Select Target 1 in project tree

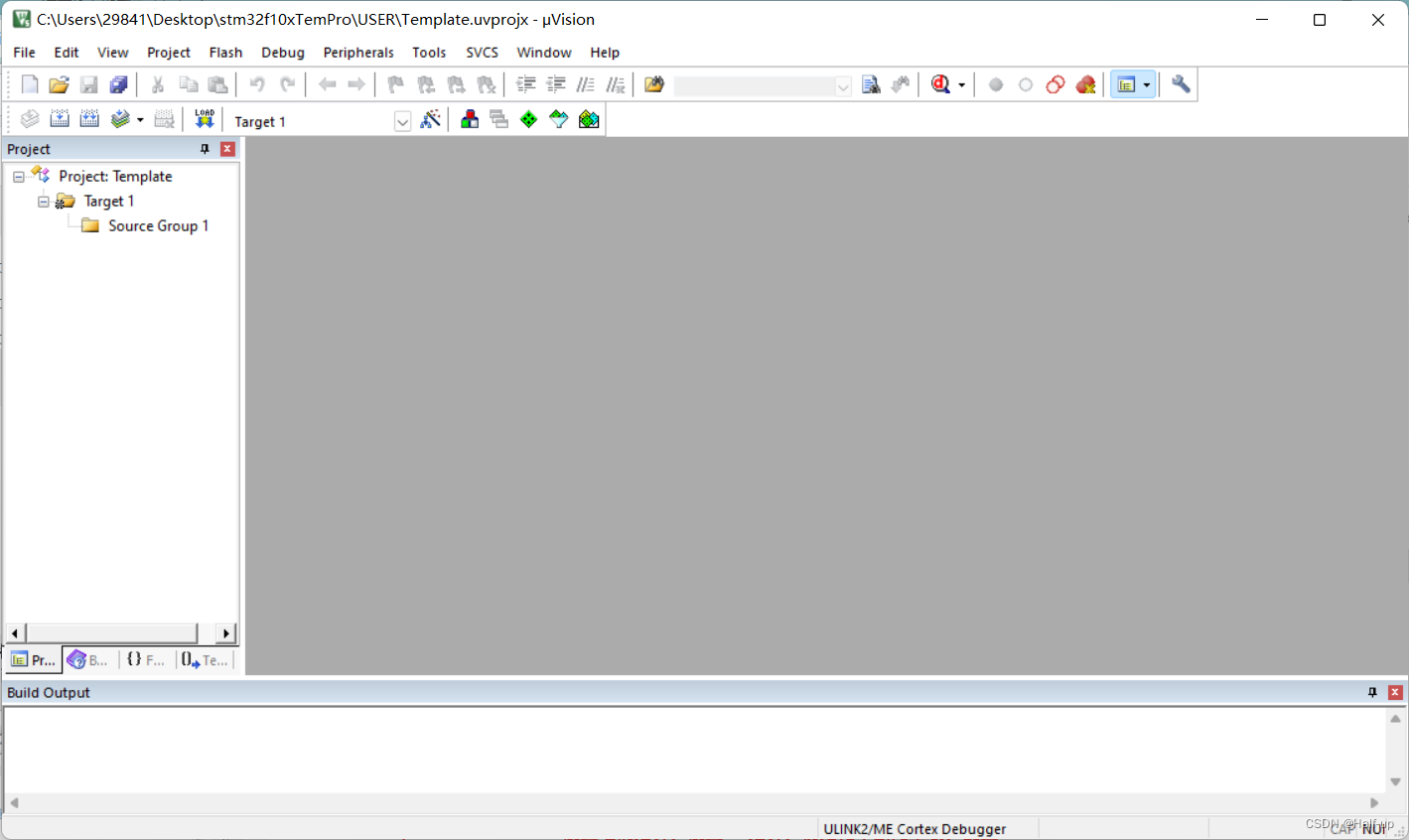109,202
